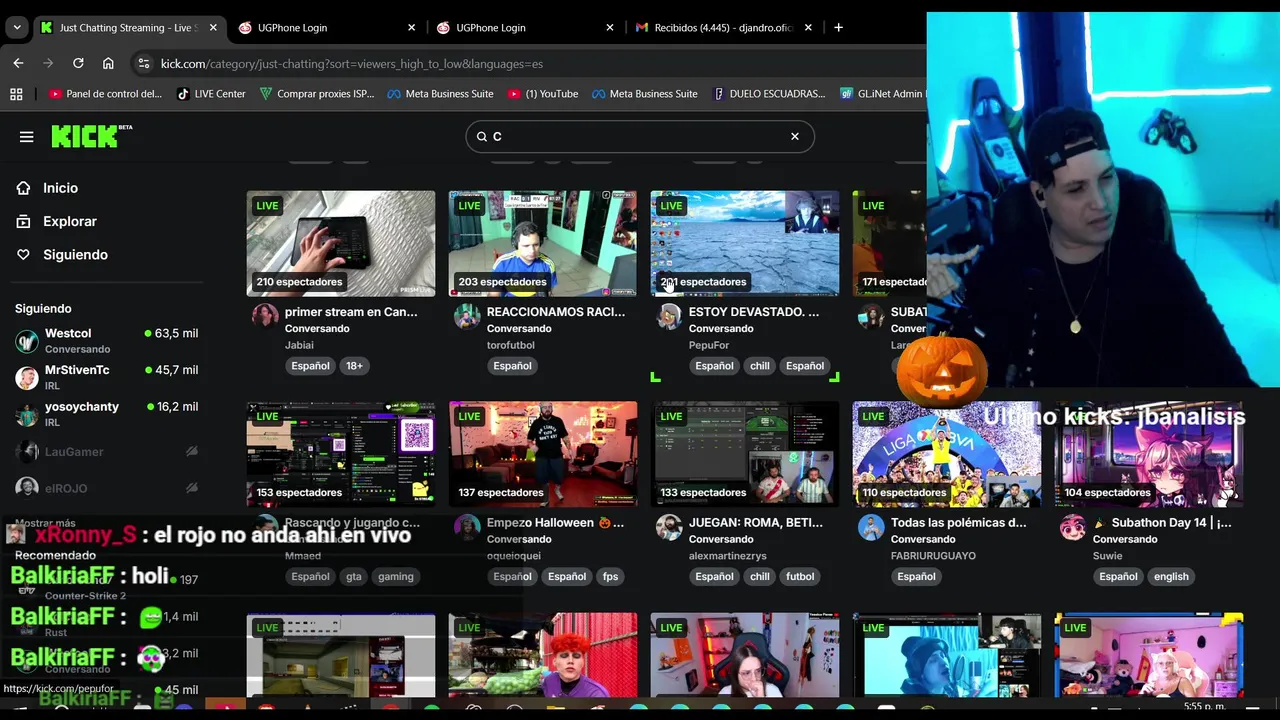The height and width of the screenshot is (720, 1280).
Task: Click the Kick logo
Action: (x=91, y=136)
